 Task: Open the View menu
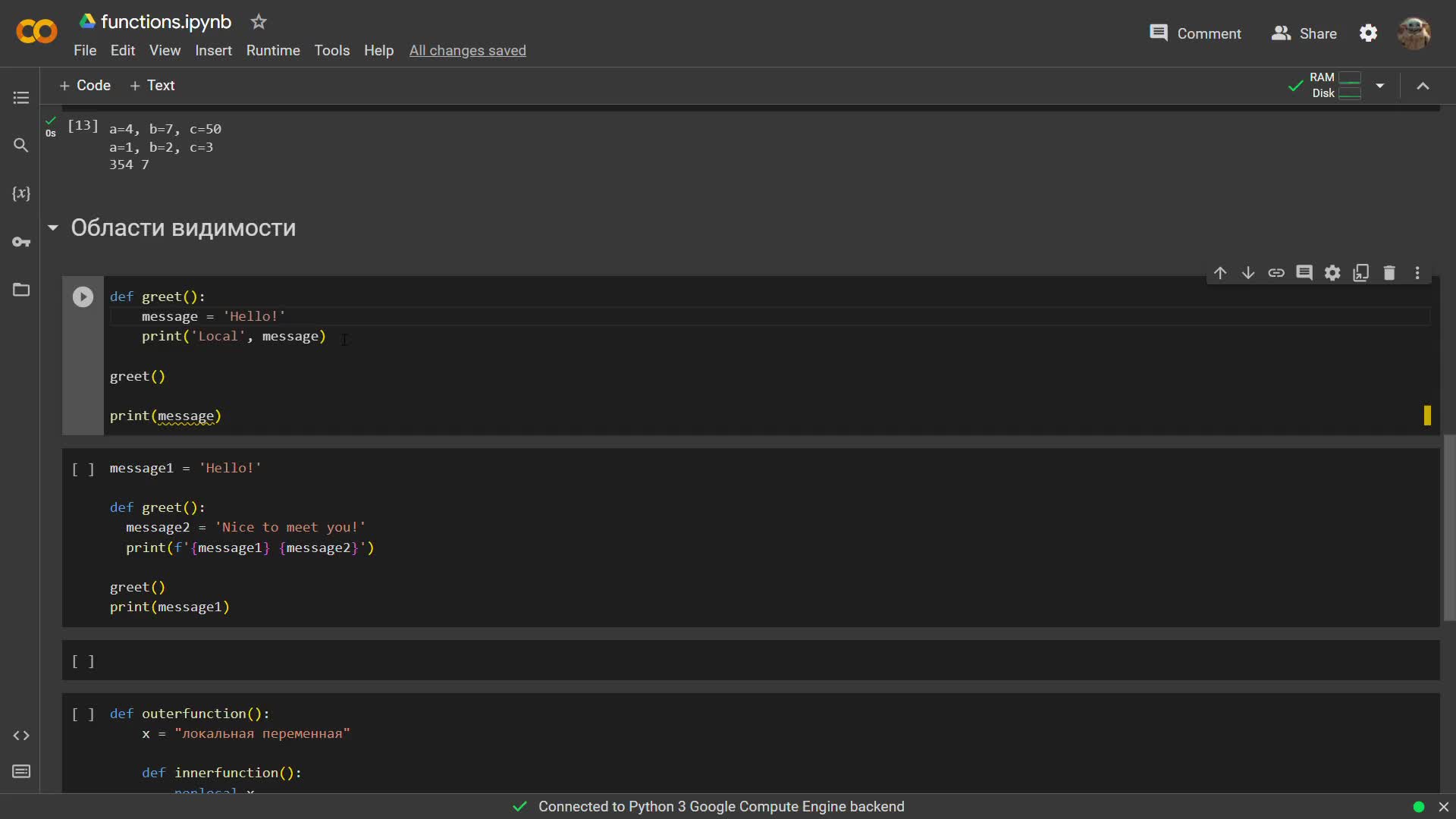(x=165, y=50)
